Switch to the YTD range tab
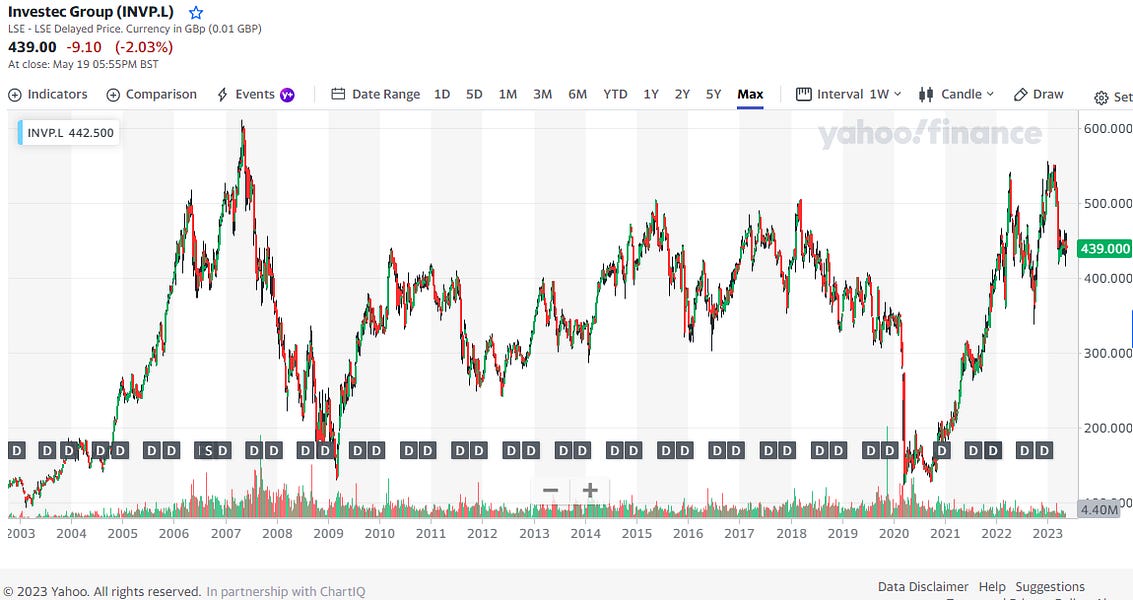The image size is (1133, 600). (613, 93)
